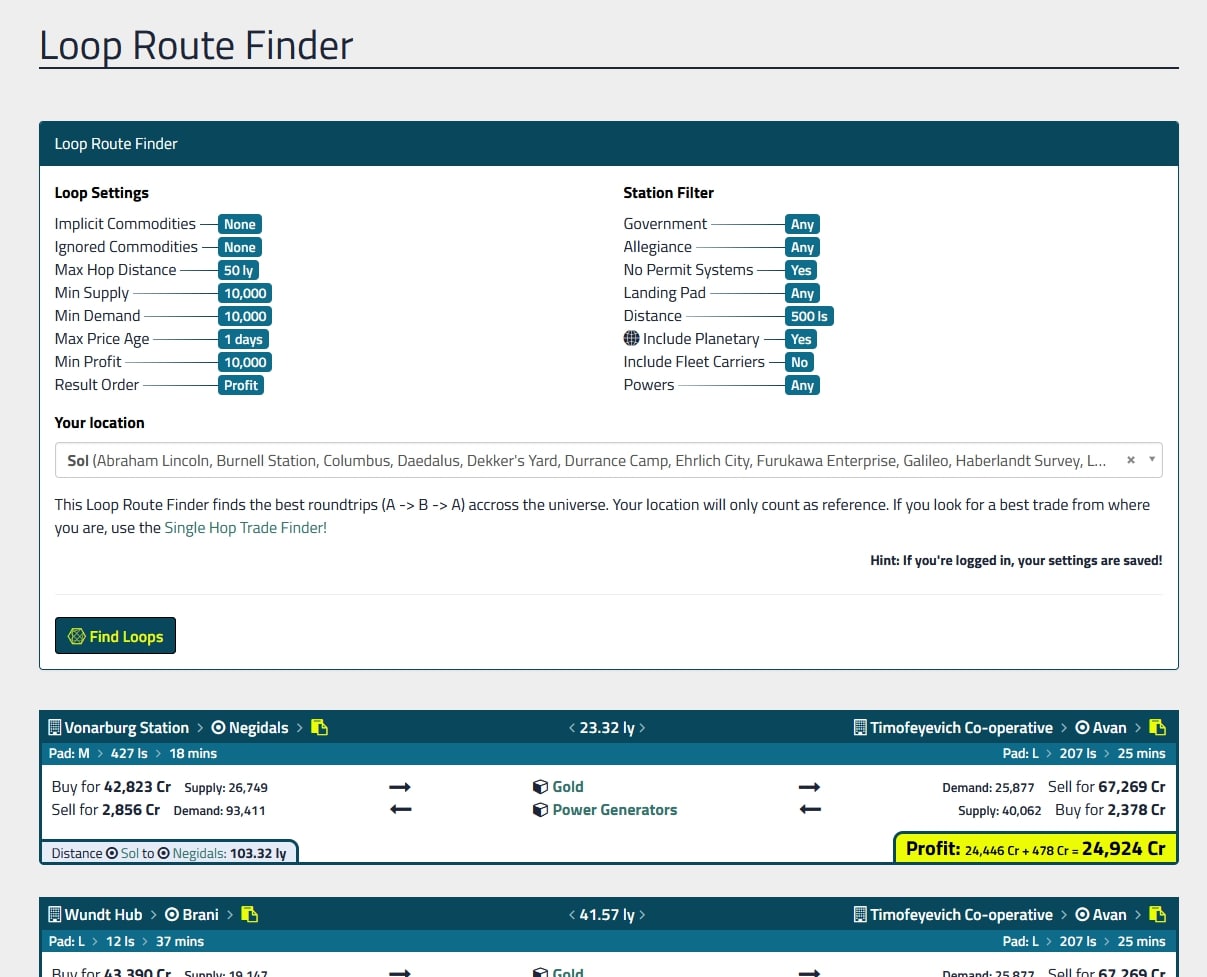
Task: Change the Max Price Age 1 days value
Action: point(243,339)
